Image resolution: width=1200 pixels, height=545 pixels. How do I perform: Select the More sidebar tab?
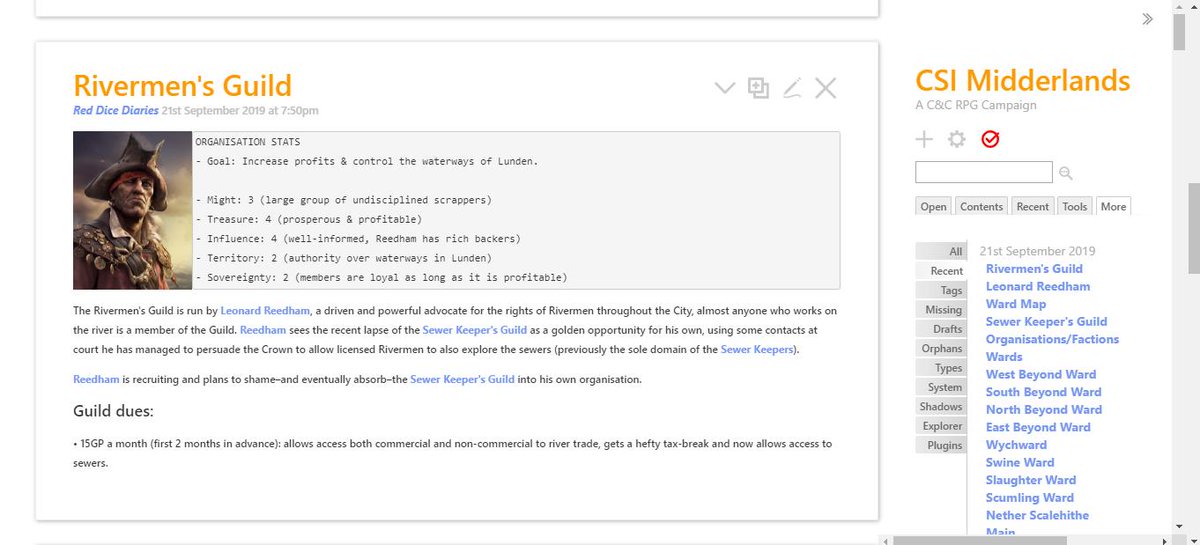click(x=1113, y=206)
